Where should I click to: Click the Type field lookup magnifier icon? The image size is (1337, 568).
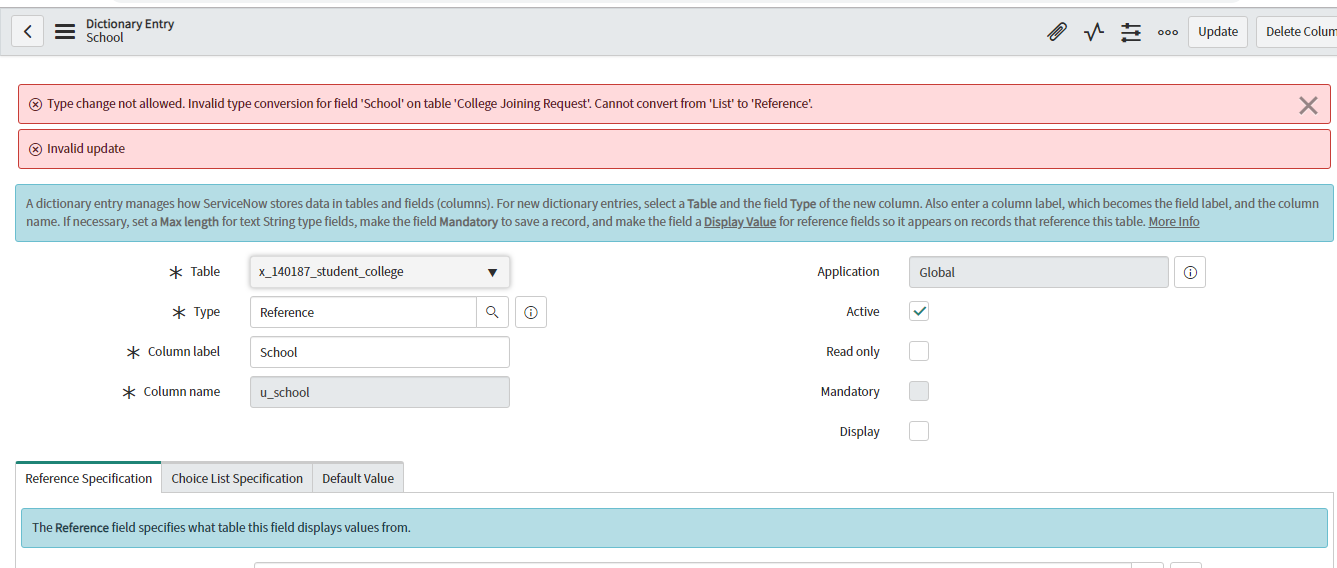[x=492, y=312]
